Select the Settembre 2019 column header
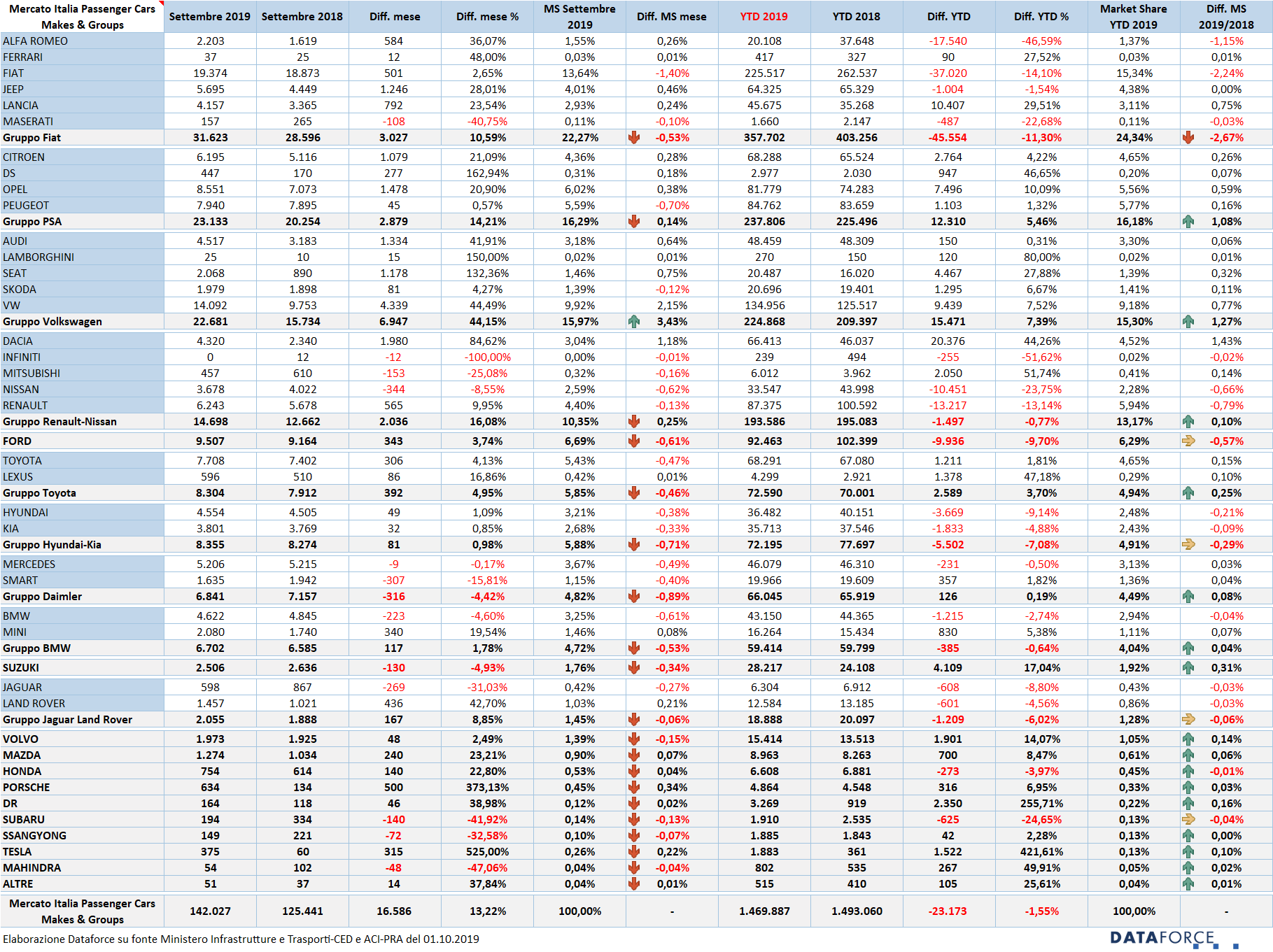The height and width of the screenshot is (952, 1273). (210, 17)
